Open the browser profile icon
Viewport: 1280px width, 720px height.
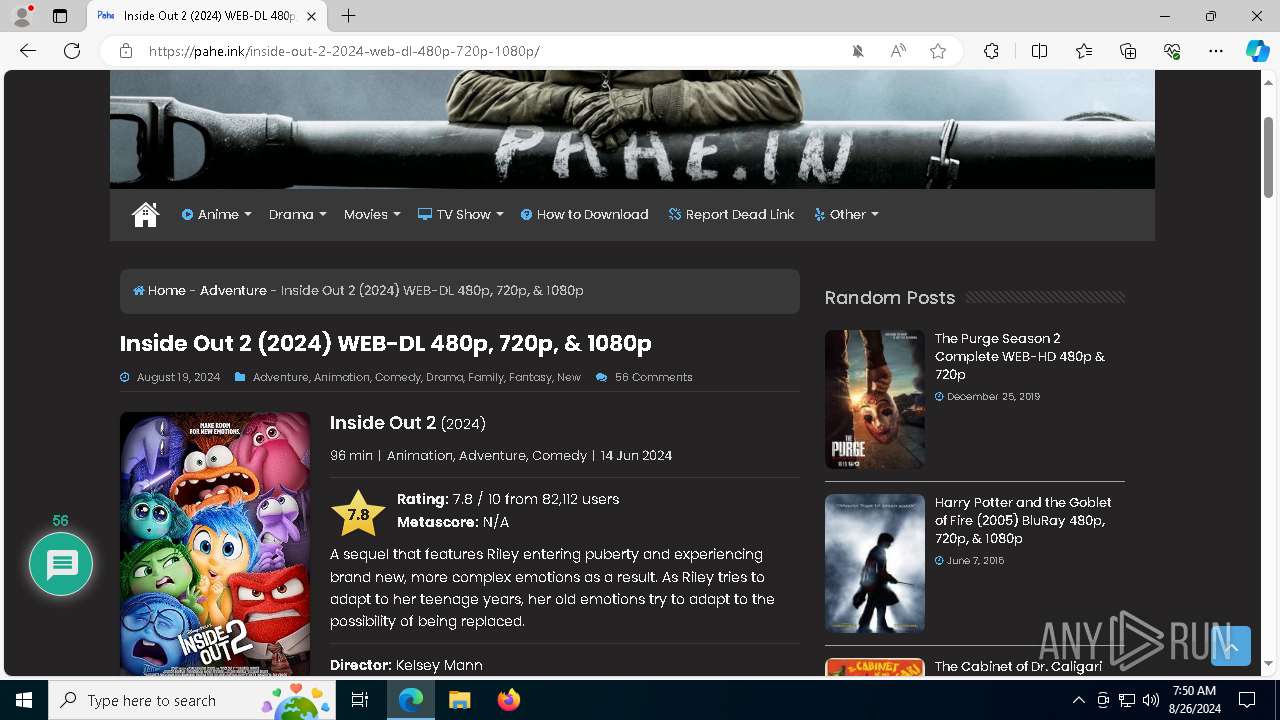point(22,16)
